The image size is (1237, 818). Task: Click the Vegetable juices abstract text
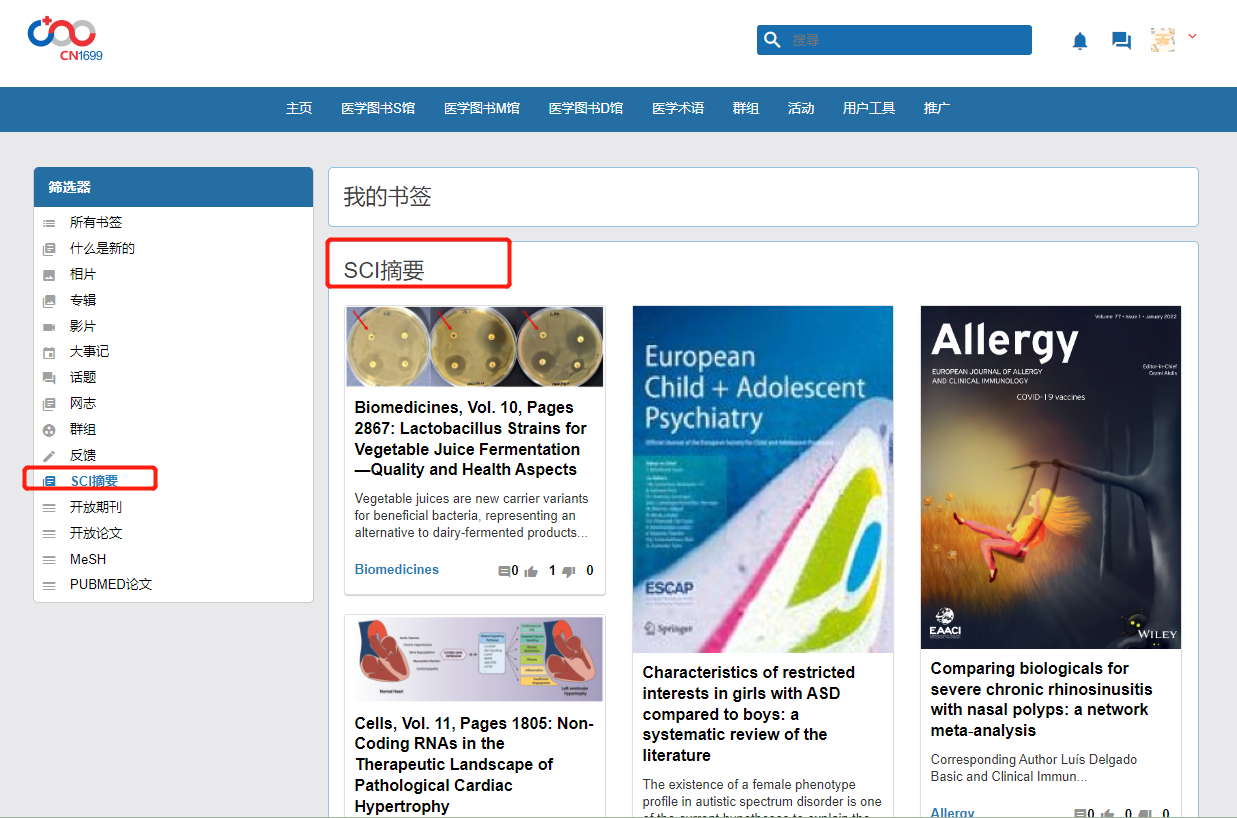[472, 515]
